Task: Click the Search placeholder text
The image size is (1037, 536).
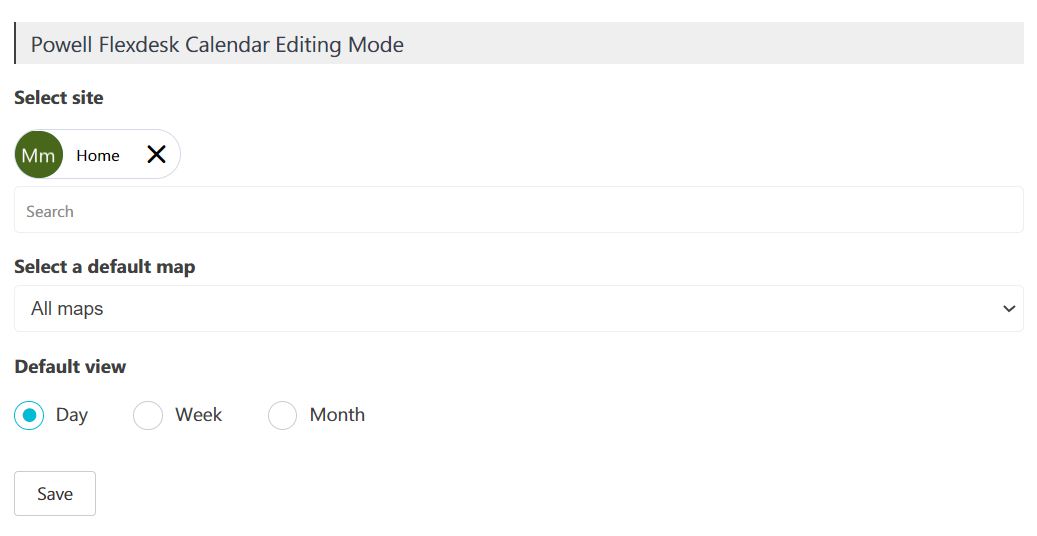Action: (50, 211)
